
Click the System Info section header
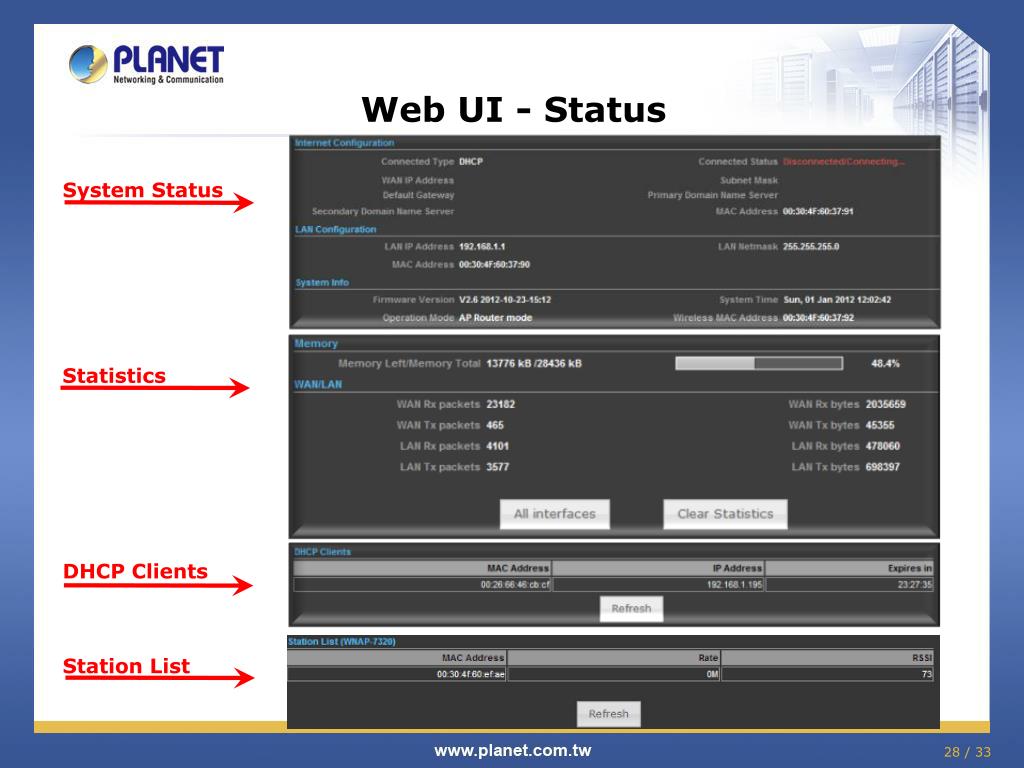(x=322, y=282)
